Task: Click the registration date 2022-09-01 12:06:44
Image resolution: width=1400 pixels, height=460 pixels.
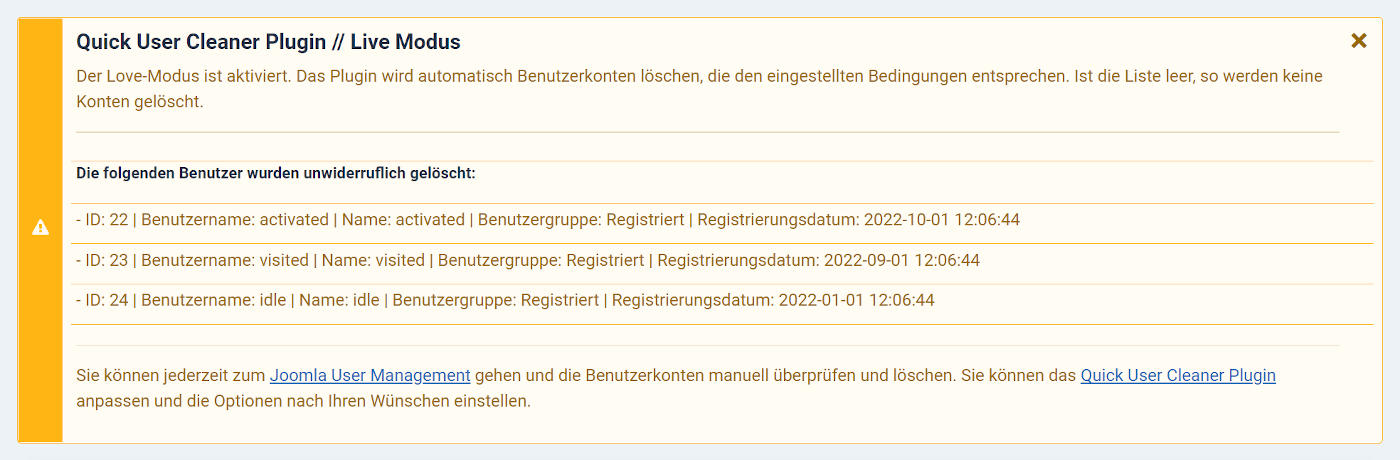Action: [901, 260]
